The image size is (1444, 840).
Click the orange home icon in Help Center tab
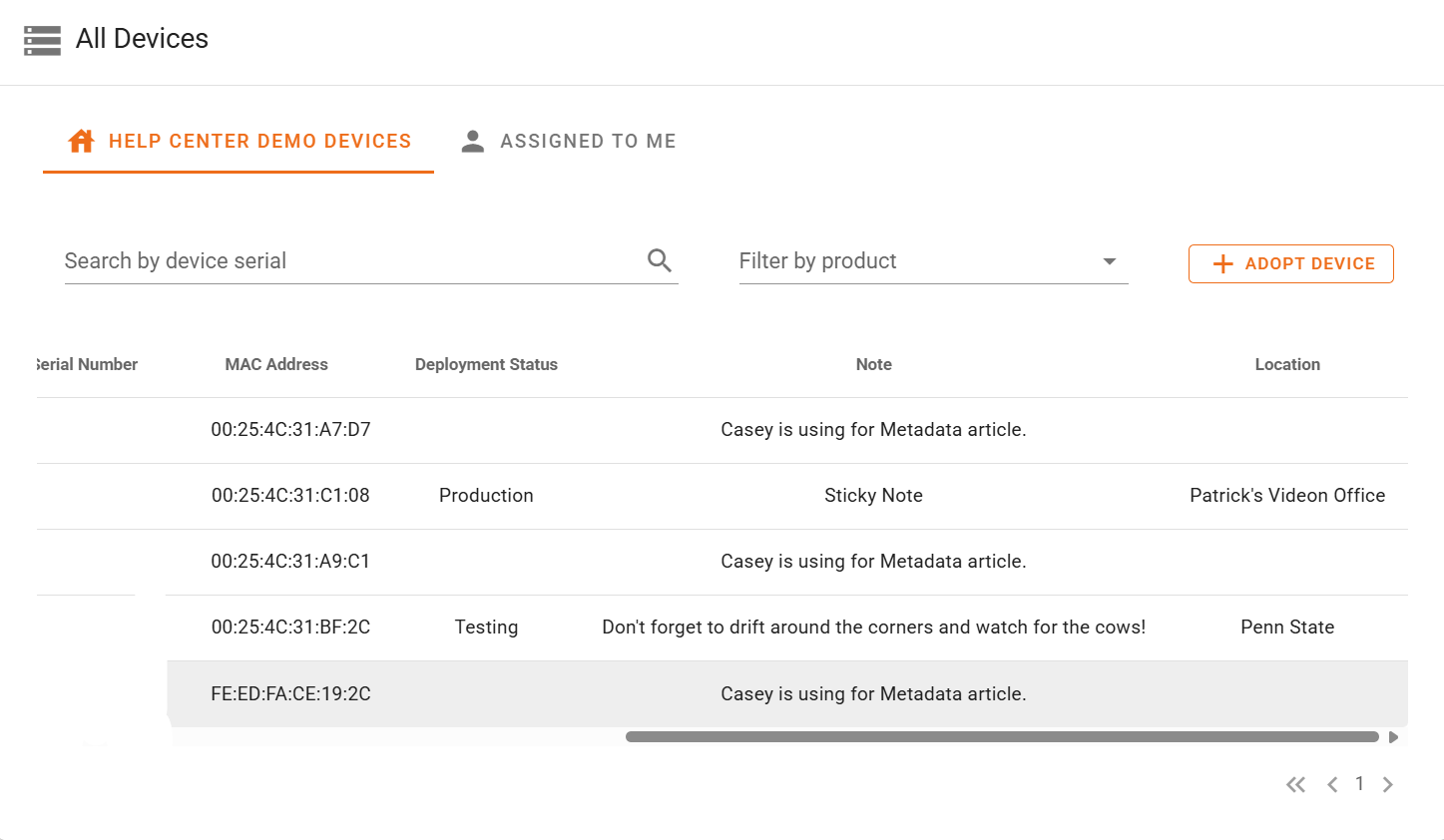coord(81,141)
